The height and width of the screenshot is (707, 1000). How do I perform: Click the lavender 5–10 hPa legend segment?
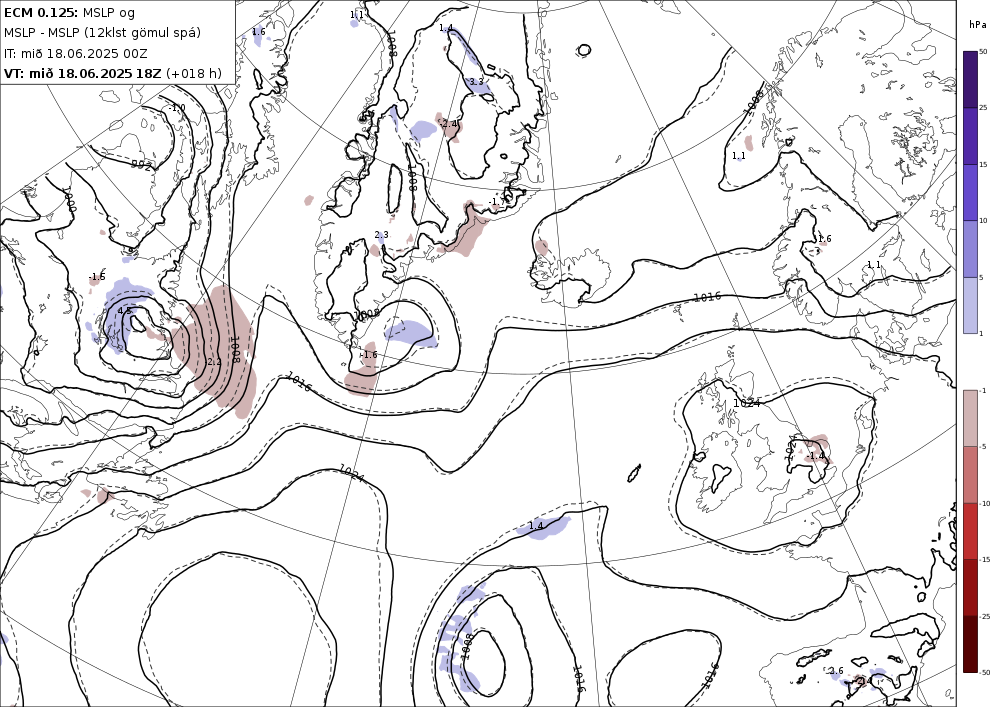[970, 249]
